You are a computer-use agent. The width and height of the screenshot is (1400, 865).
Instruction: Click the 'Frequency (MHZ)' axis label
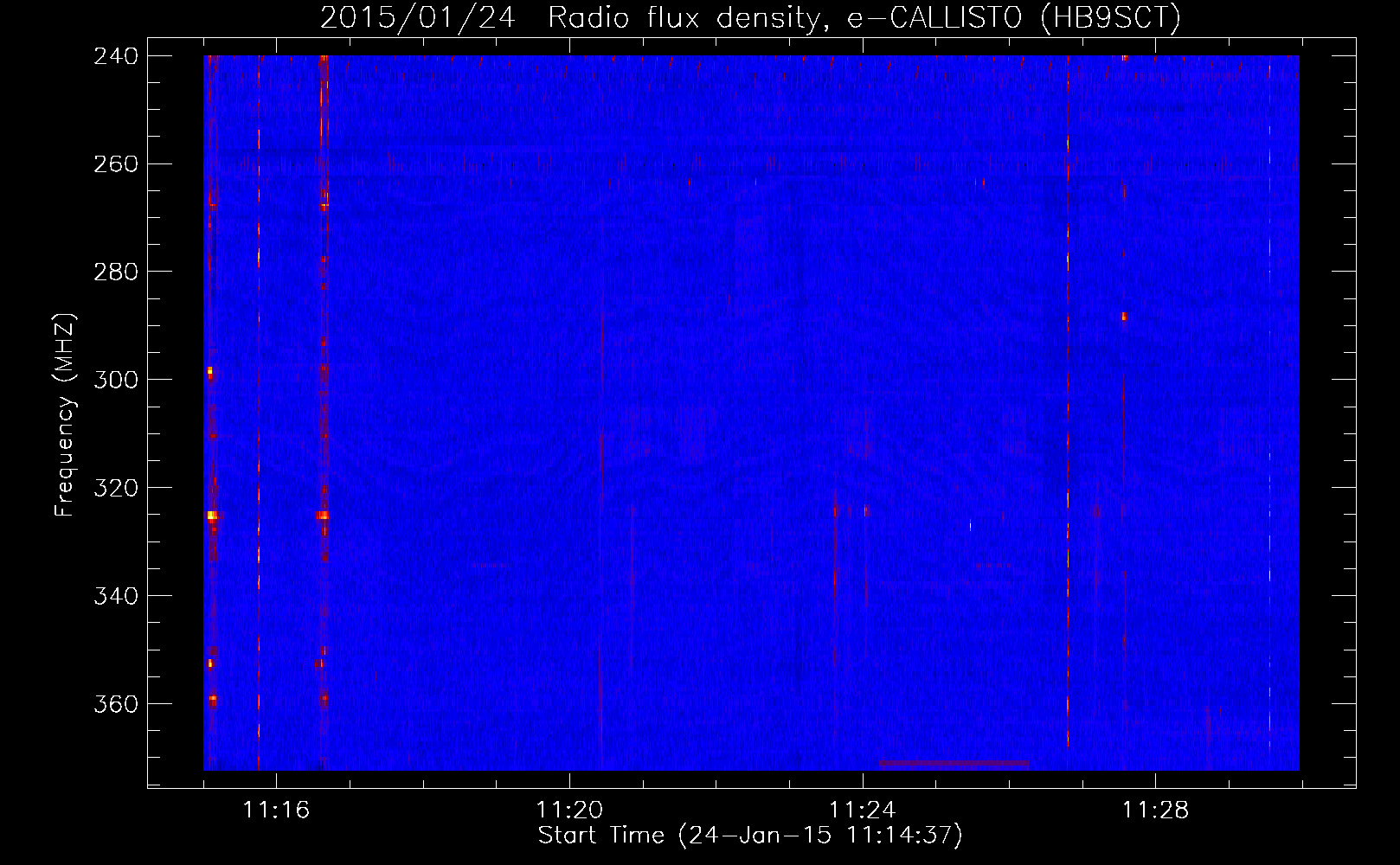click(x=65, y=415)
